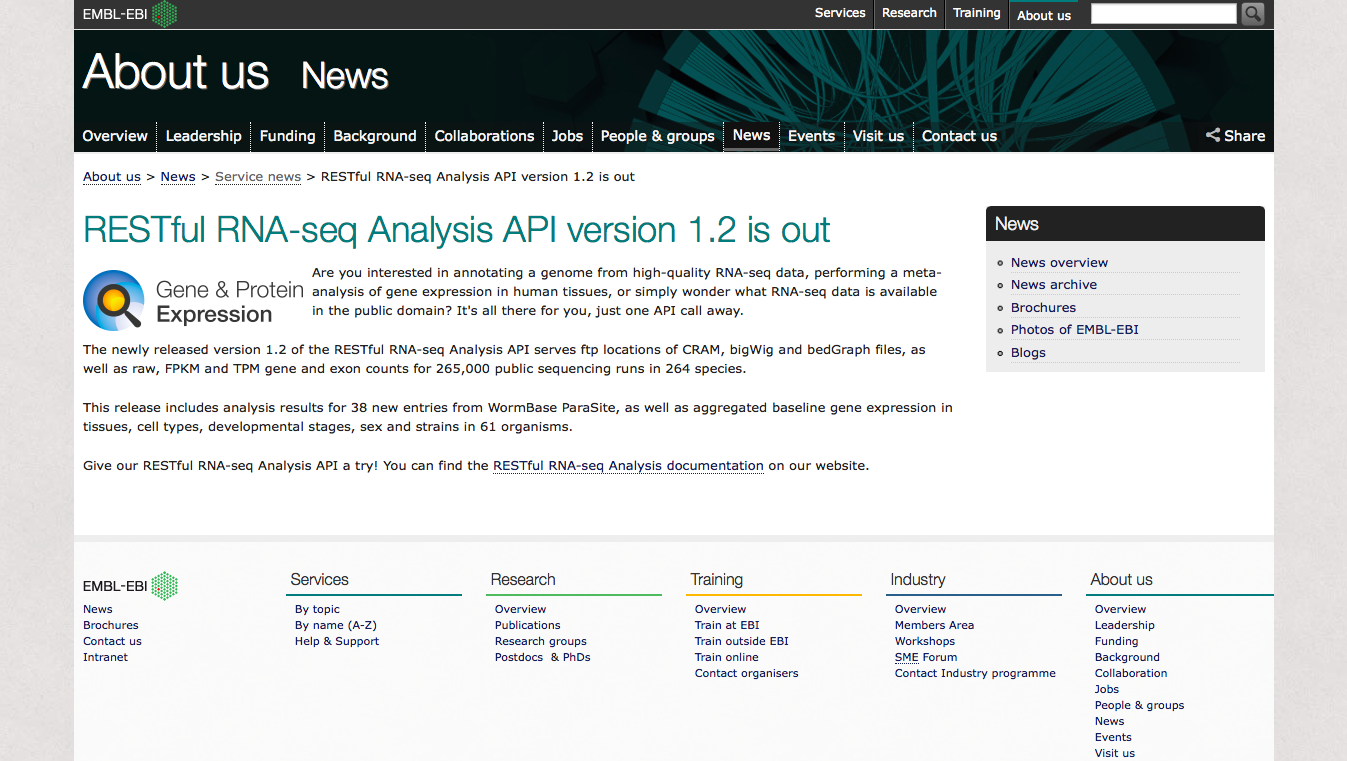This screenshot has width=1347, height=761.
Task: Click the News header title
Action: click(345, 76)
